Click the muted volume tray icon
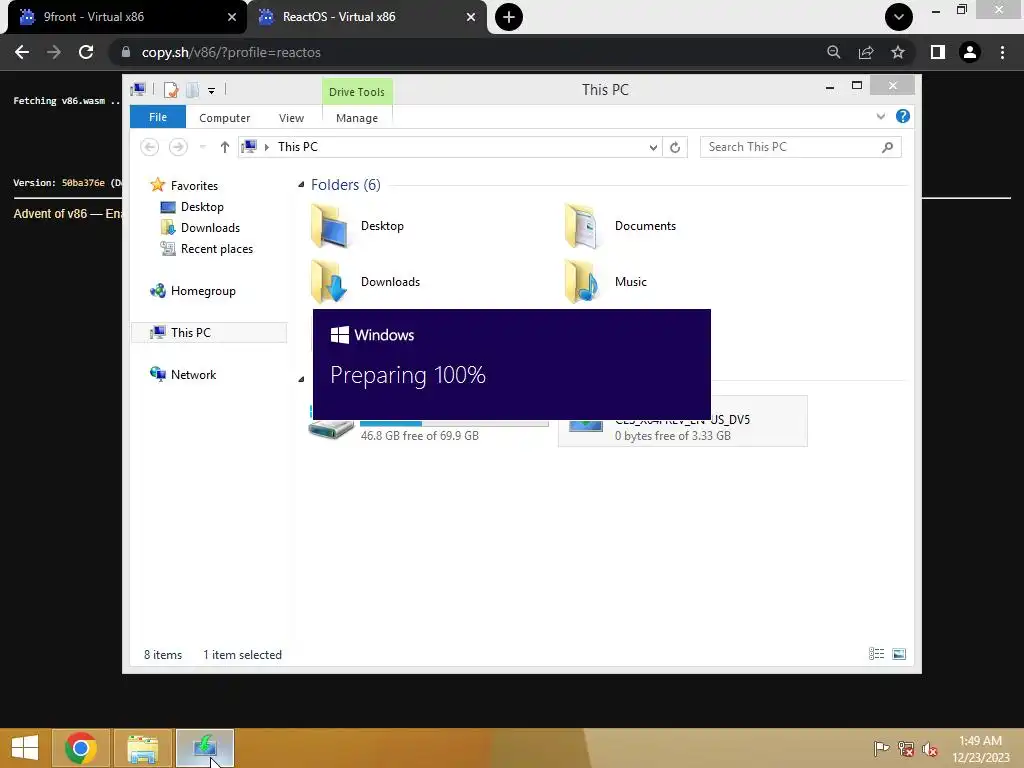This screenshot has height=768, width=1024. (x=929, y=748)
